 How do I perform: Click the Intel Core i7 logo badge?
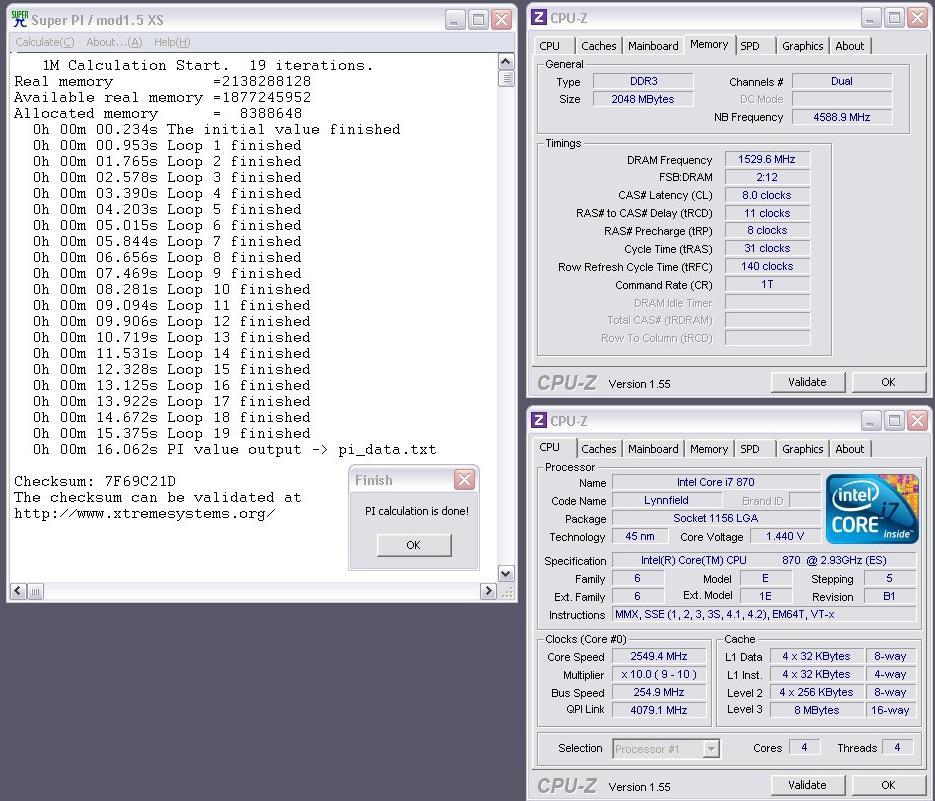872,509
